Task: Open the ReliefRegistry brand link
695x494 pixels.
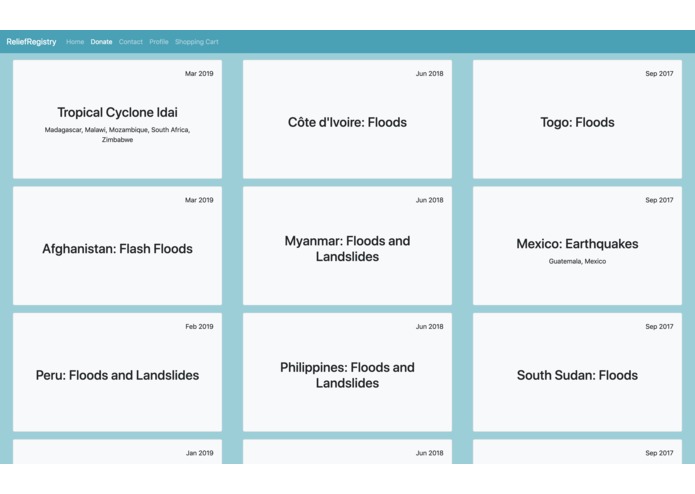Action: (x=31, y=42)
